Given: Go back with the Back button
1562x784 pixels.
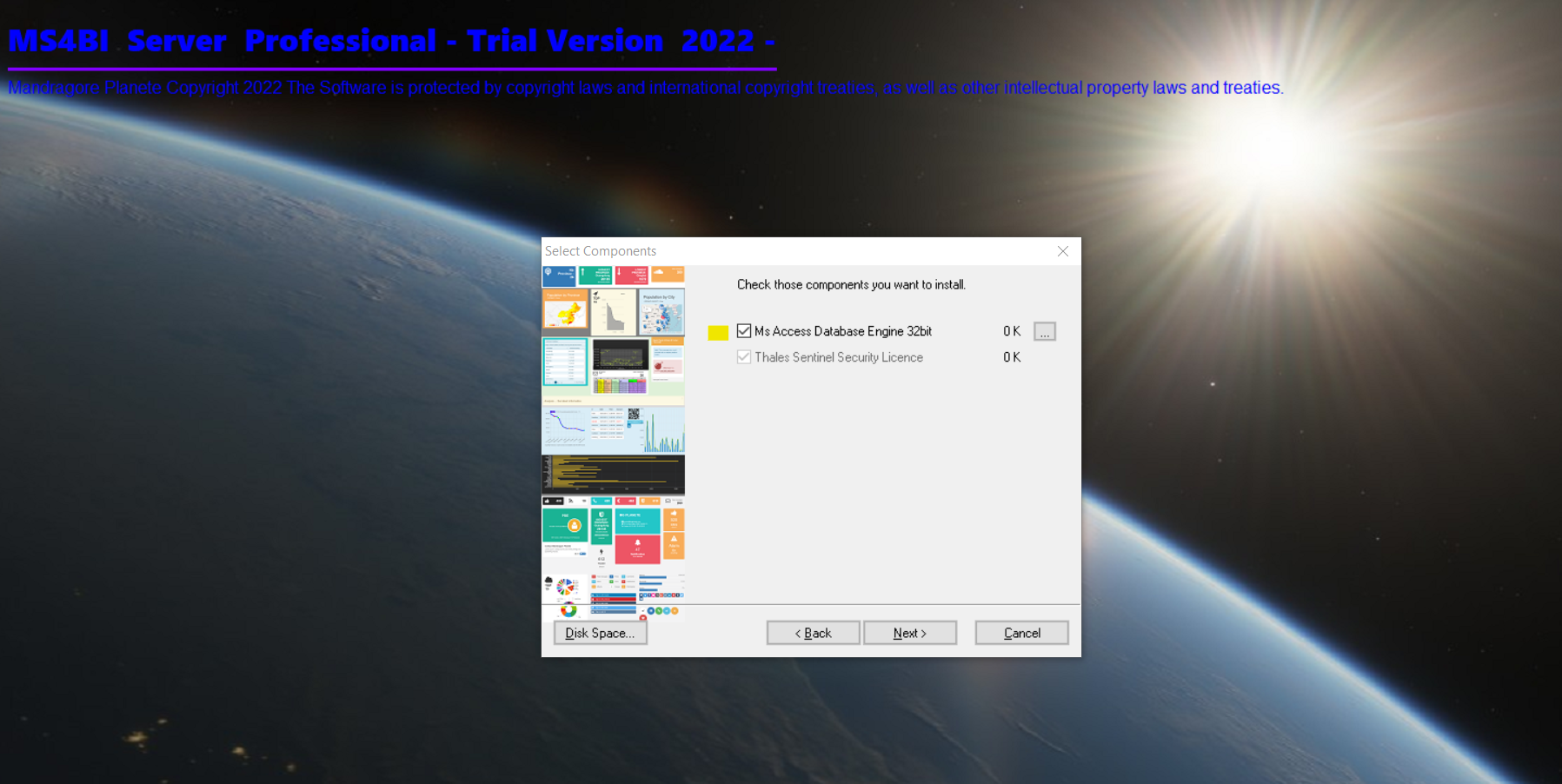Looking at the screenshot, I should (x=814, y=633).
